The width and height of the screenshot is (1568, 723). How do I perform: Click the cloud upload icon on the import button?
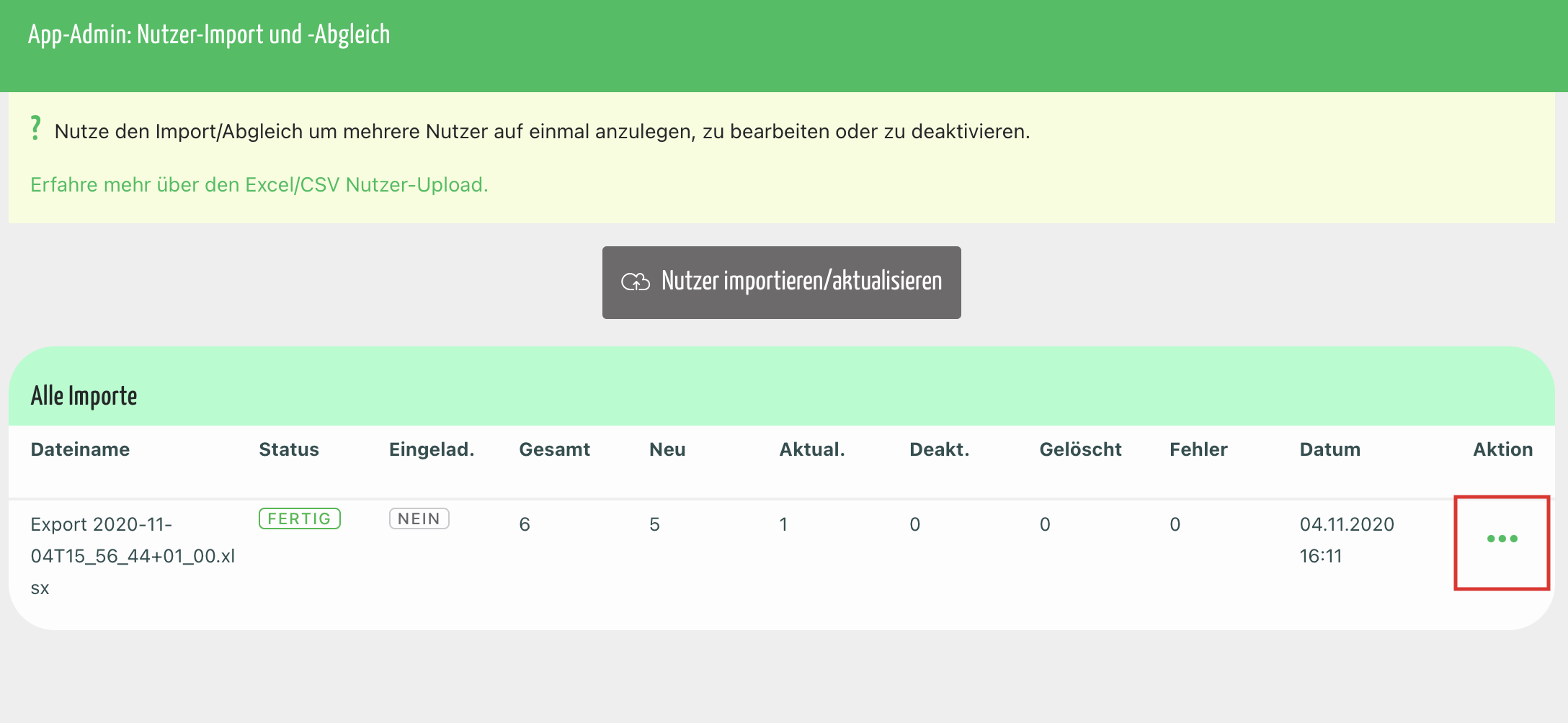634,282
